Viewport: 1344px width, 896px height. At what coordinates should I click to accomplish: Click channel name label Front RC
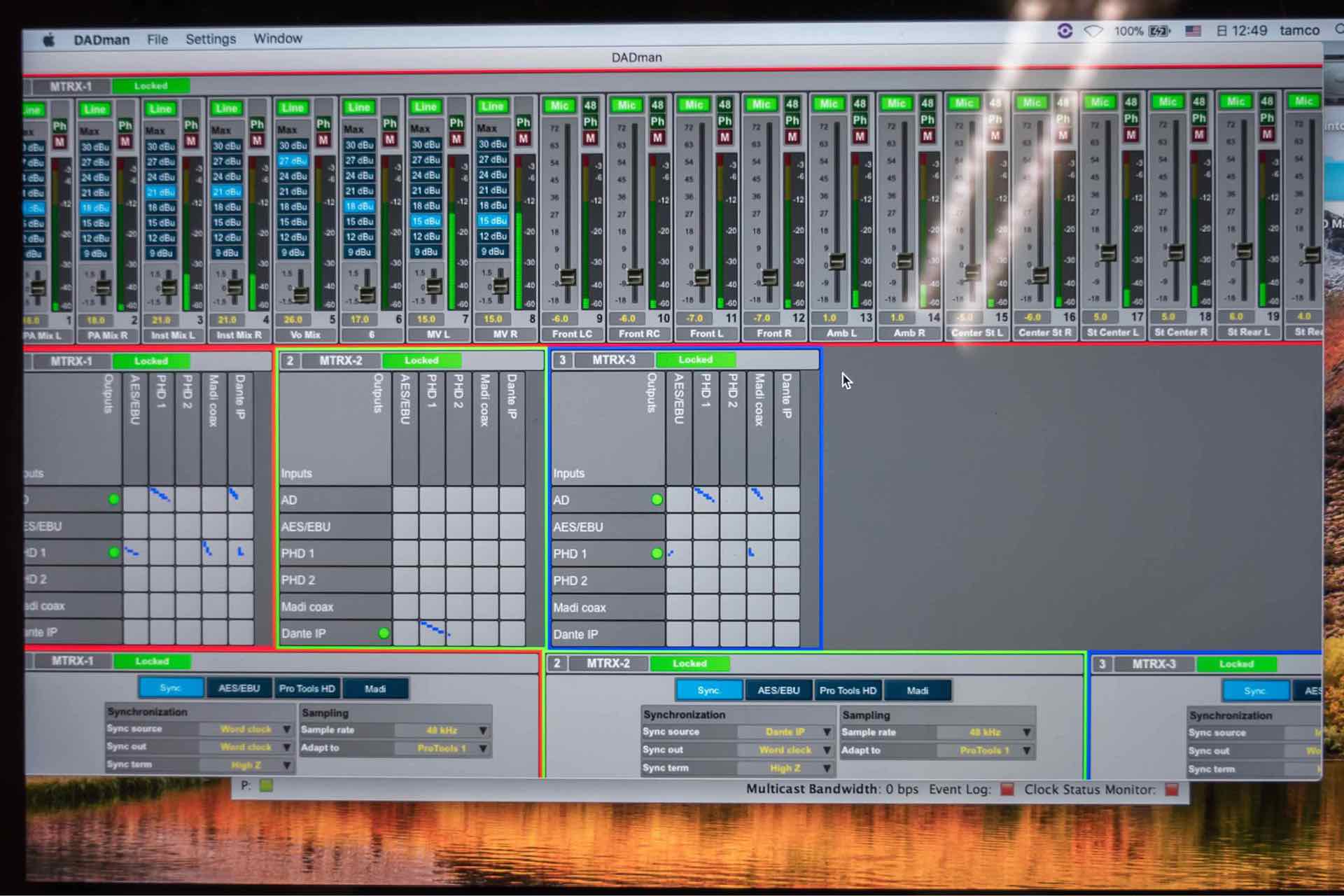(x=639, y=334)
